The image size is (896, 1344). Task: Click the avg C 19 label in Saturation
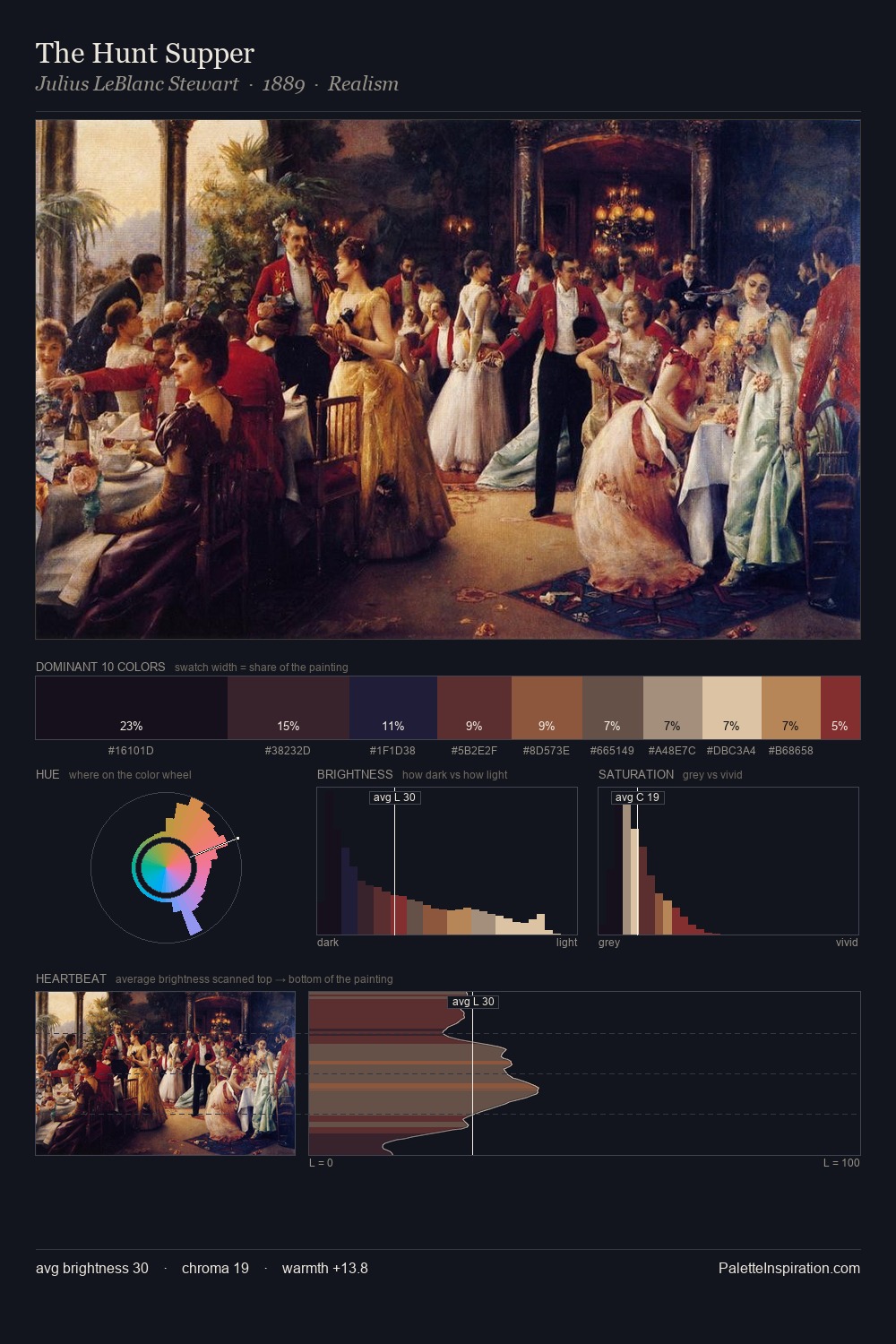637,797
